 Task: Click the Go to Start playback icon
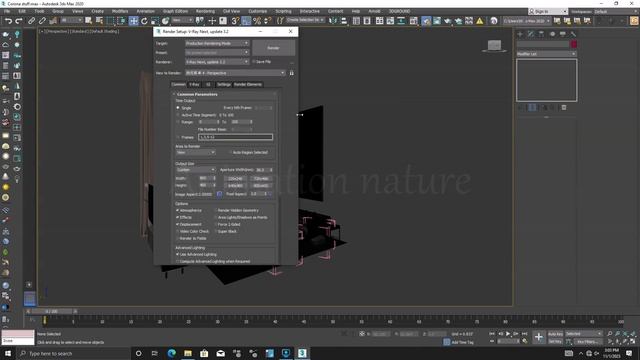tap(492, 334)
